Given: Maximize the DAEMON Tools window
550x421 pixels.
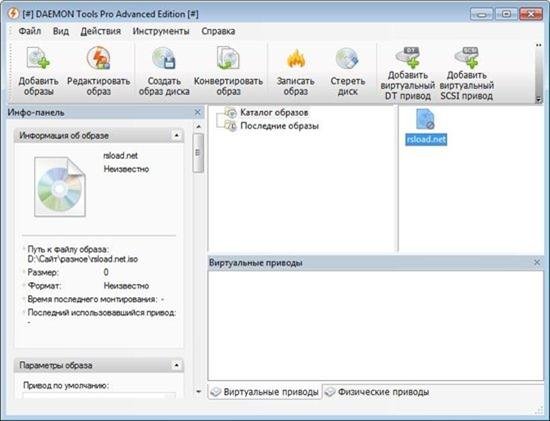Looking at the screenshot, I should (x=506, y=14).
